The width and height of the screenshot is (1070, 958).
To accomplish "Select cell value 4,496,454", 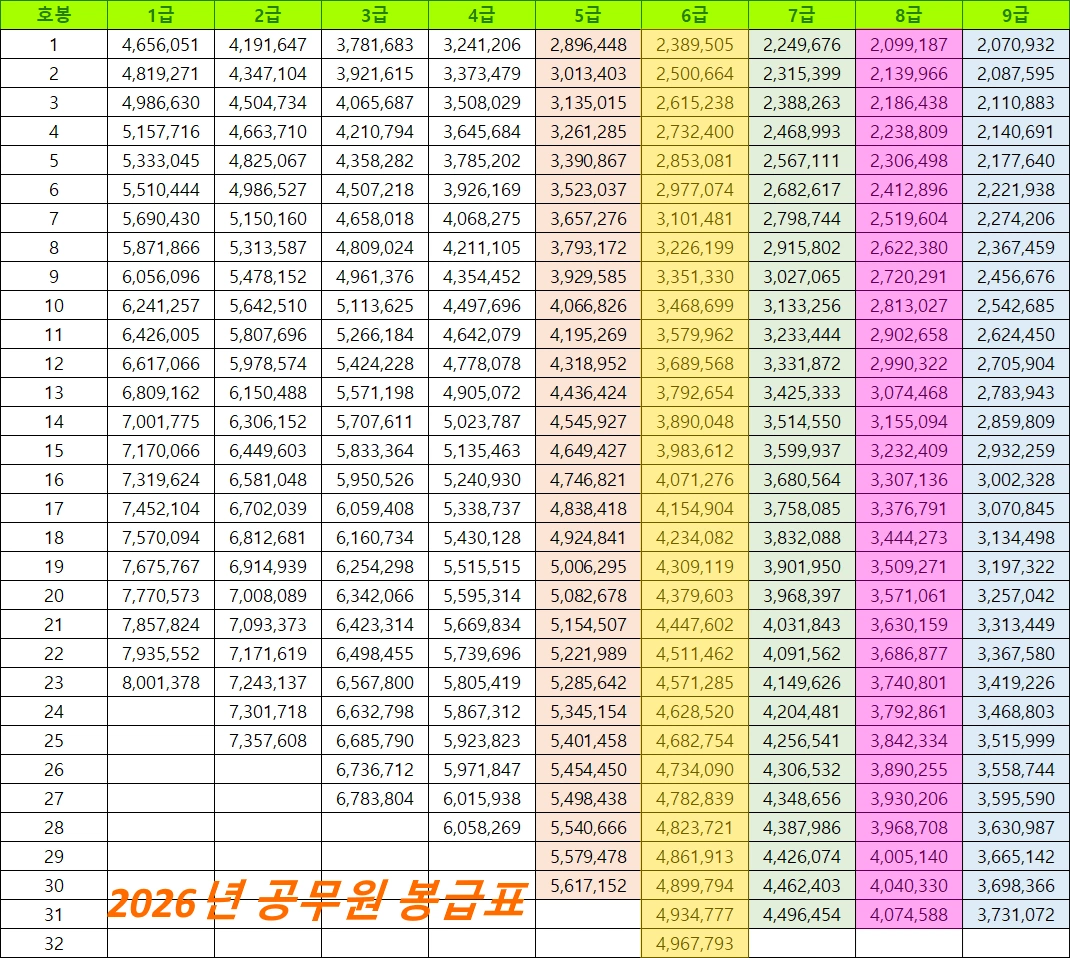I will (x=802, y=915).
